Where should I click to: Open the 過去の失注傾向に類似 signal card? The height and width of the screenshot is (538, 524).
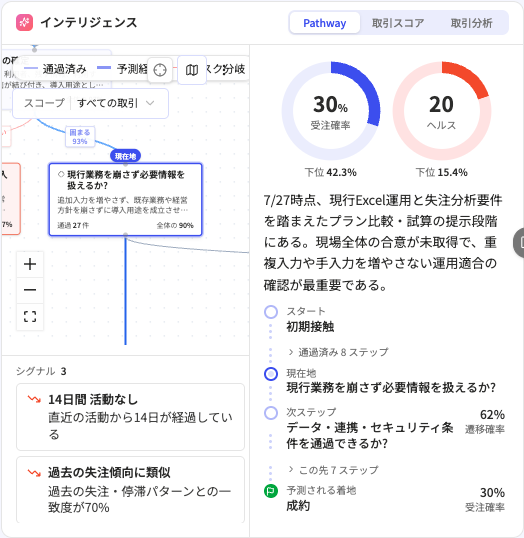coord(130,490)
